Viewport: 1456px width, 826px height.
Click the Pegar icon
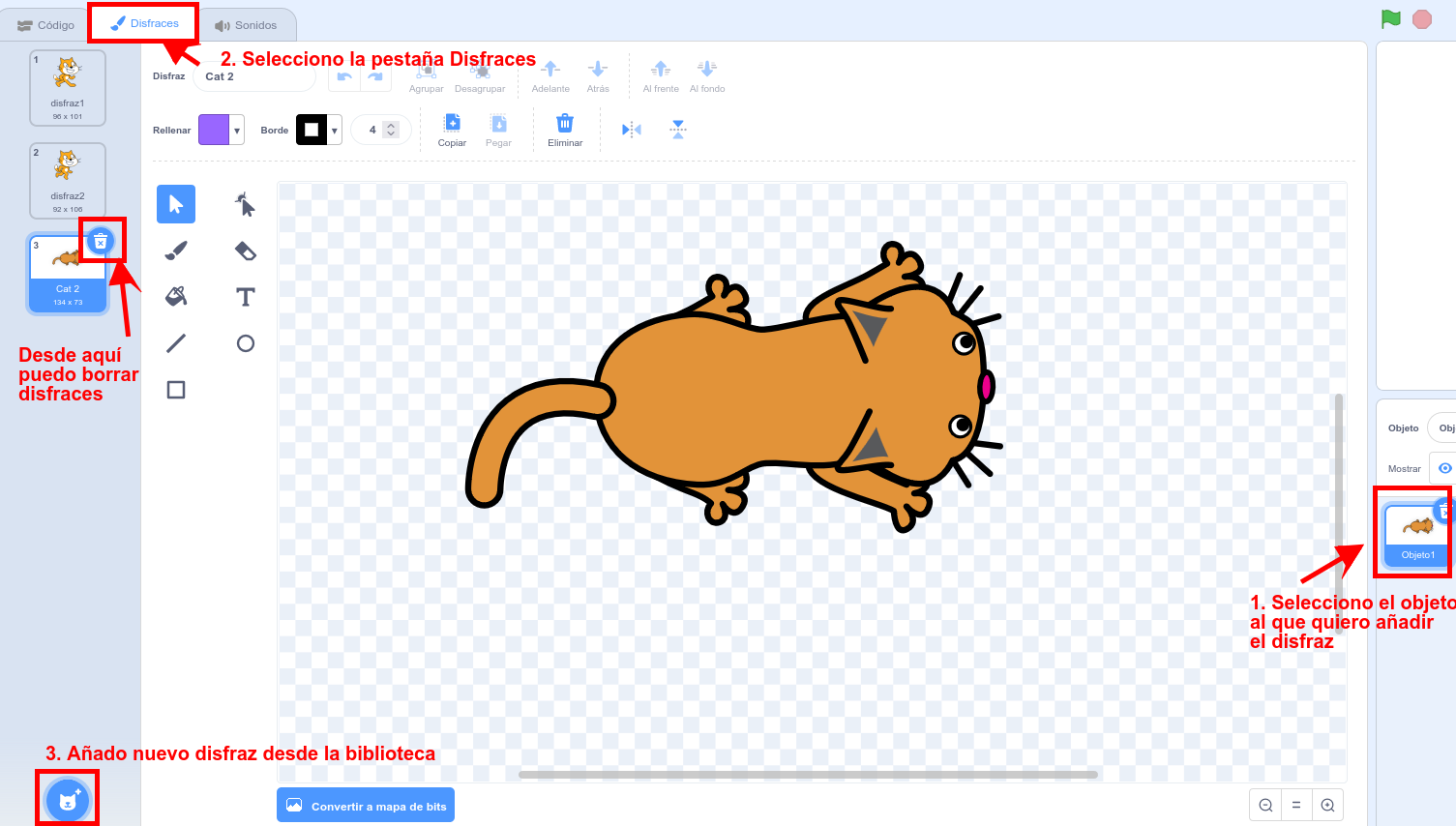click(498, 123)
